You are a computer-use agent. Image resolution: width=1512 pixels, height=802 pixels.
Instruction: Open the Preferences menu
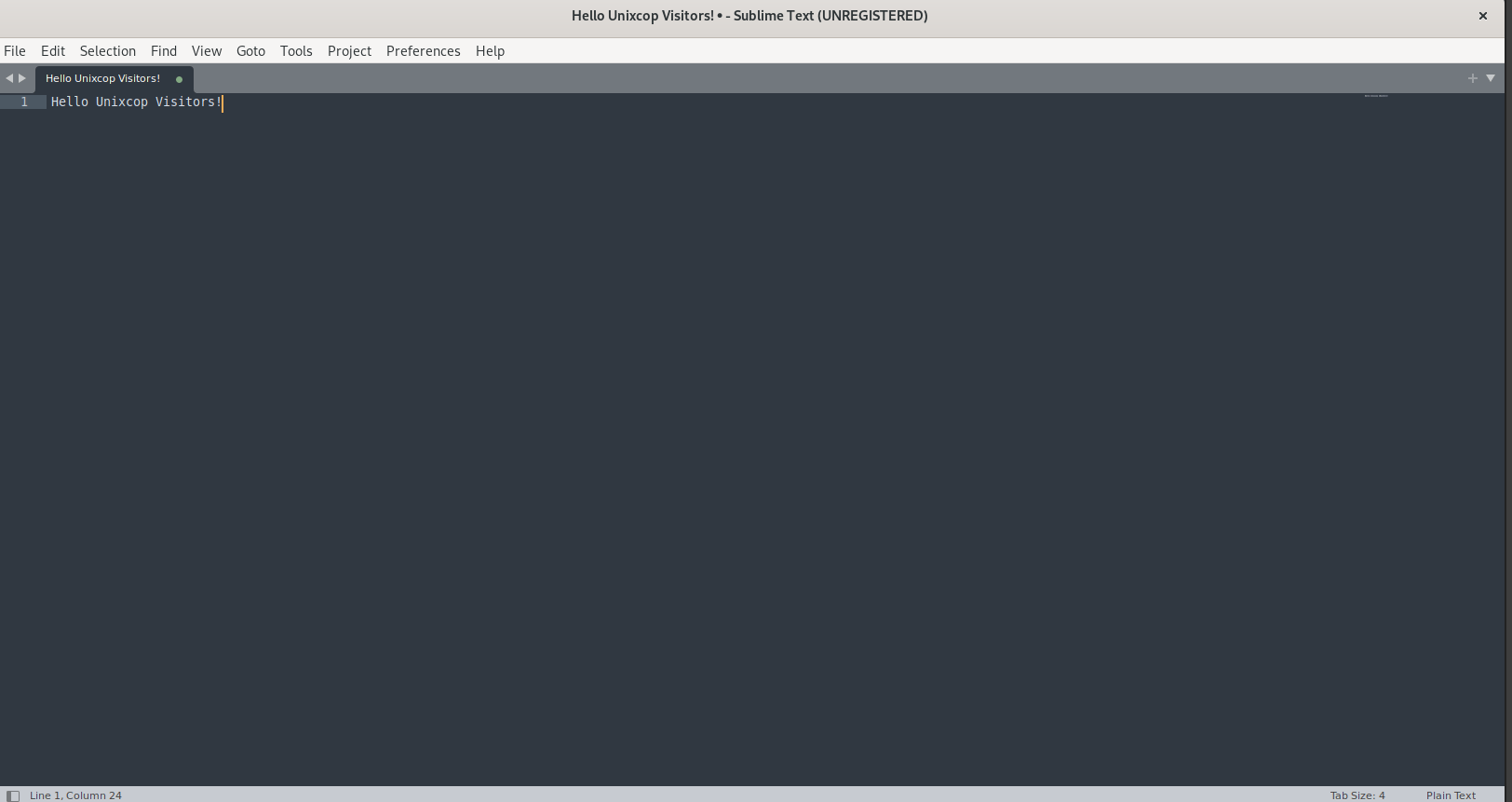[x=424, y=51]
